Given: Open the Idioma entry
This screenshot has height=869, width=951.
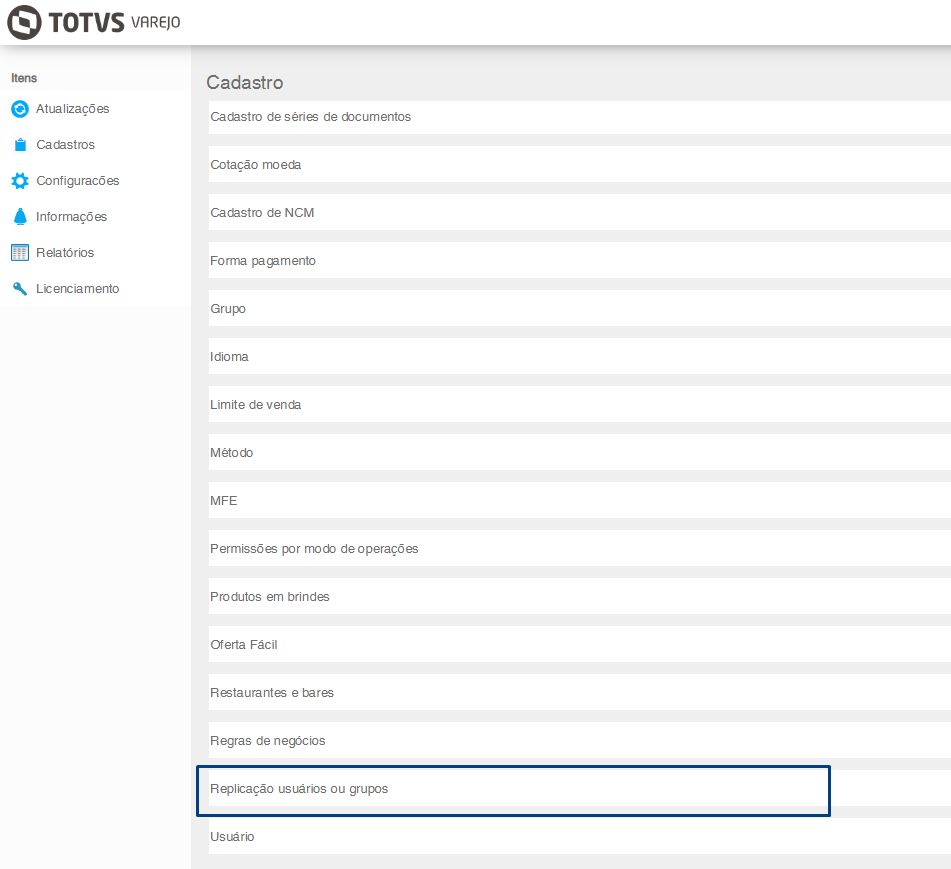Looking at the screenshot, I should (x=230, y=357).
